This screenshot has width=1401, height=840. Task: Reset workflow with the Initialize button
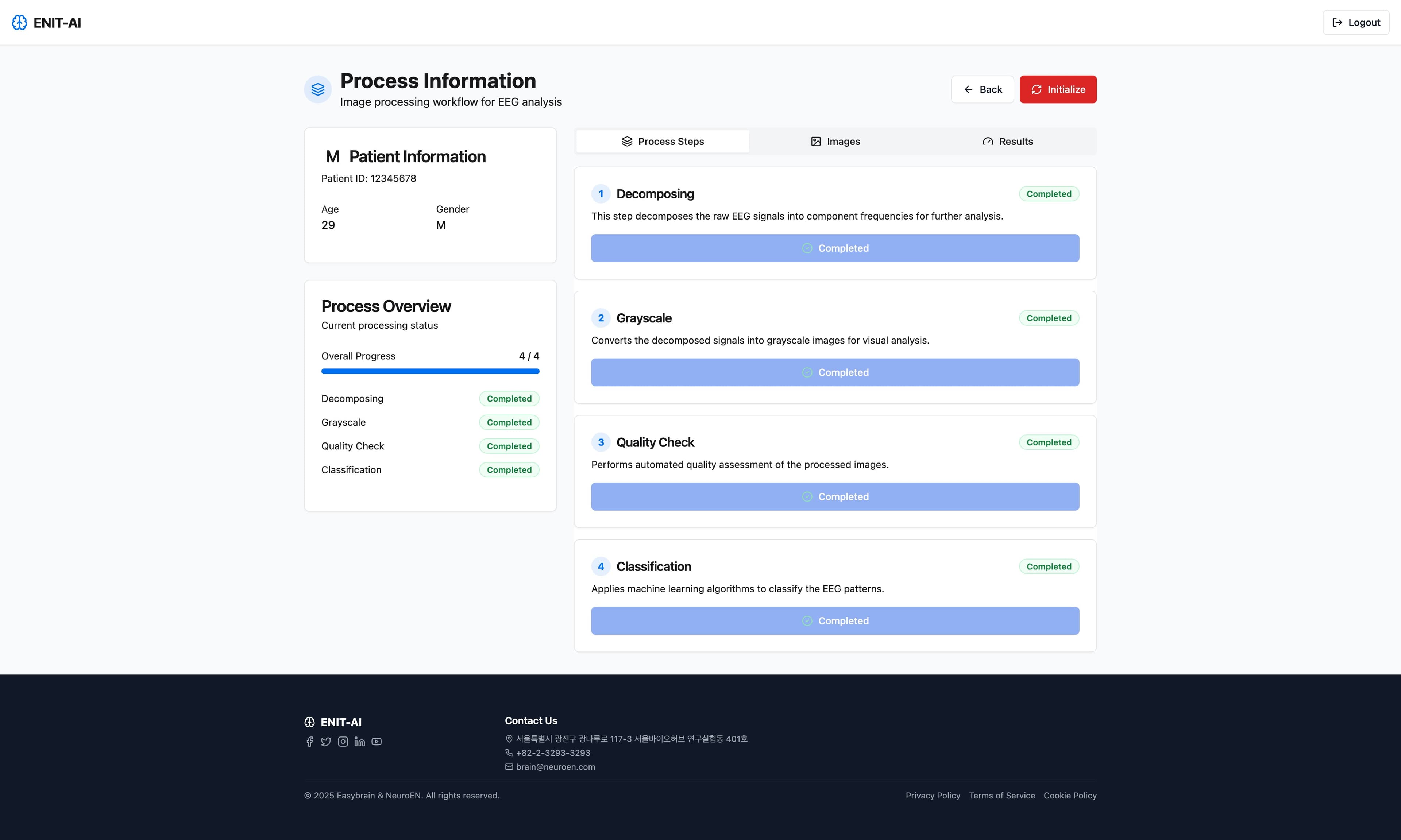[1058, 89]
